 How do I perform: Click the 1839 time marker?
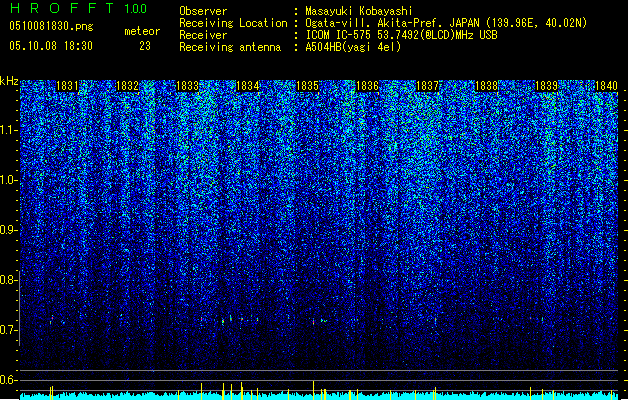click(546, 86)
